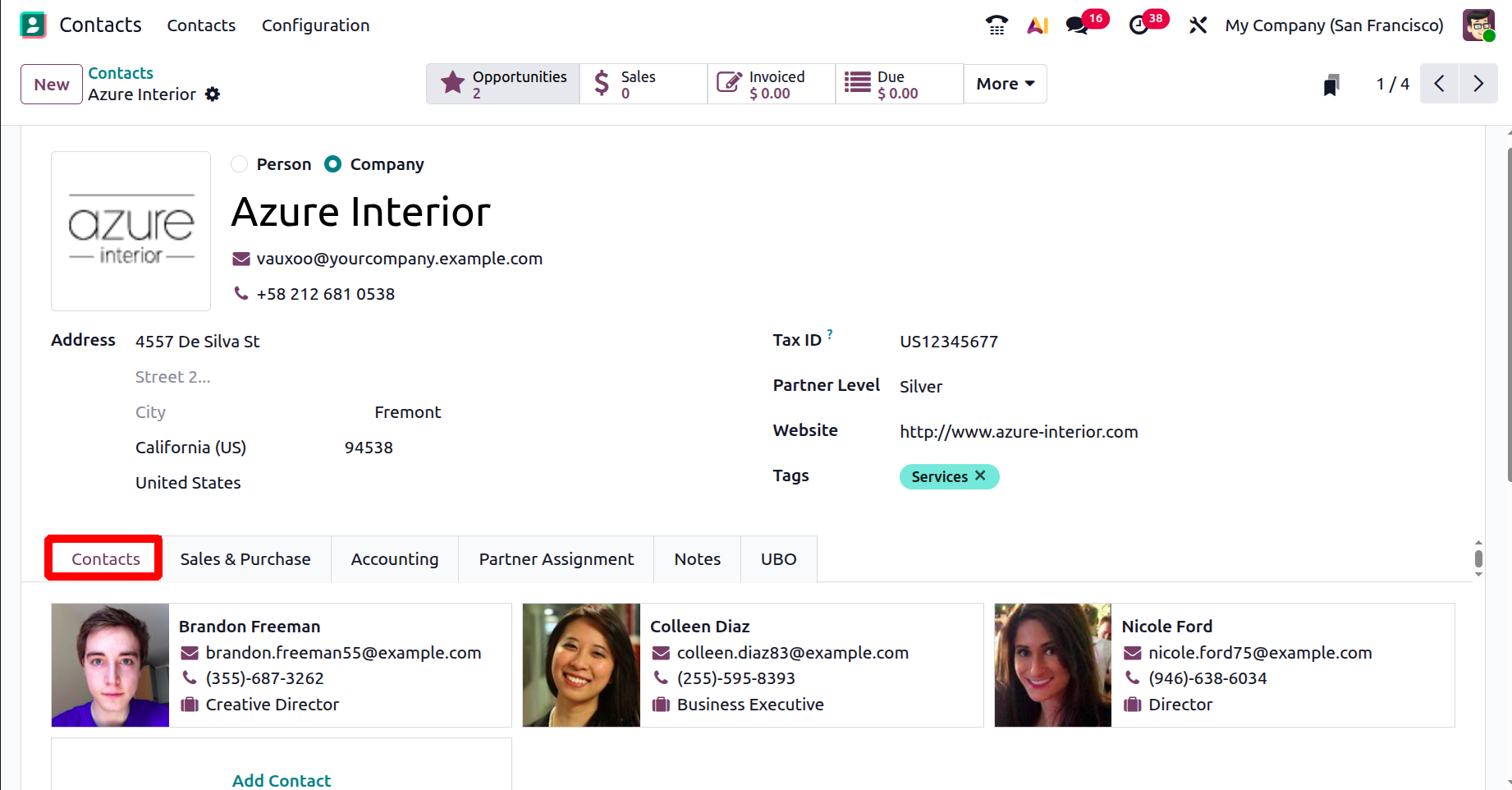Open the VoIP phone icon

997,25
